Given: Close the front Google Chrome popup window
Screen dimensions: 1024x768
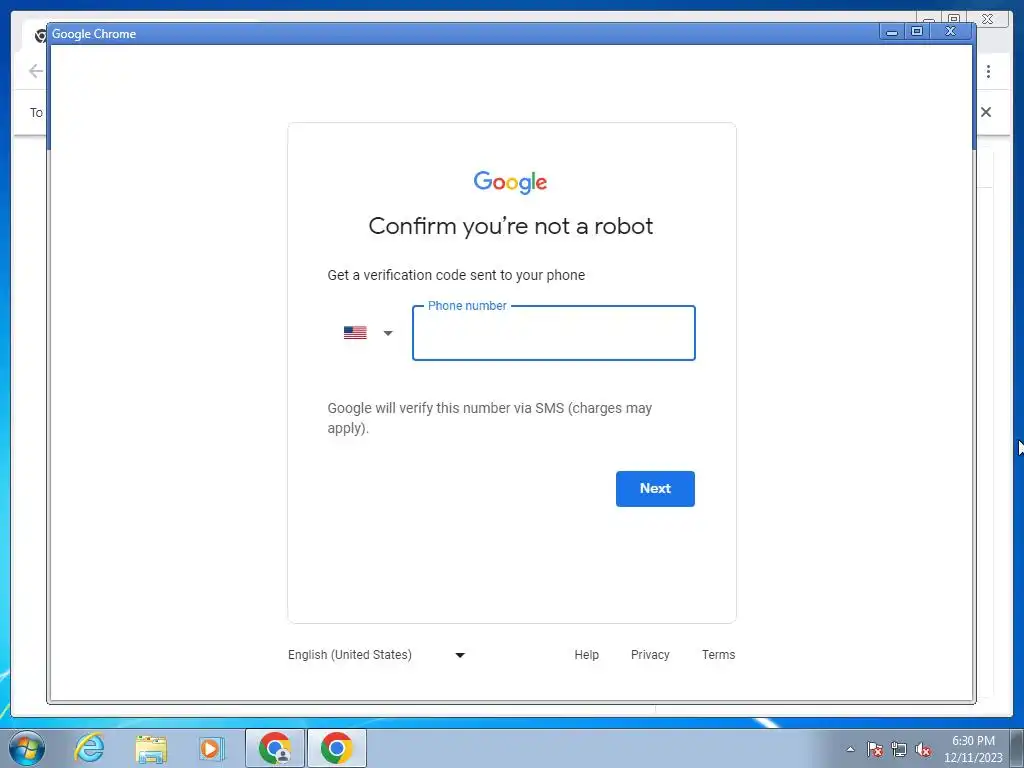Looking at the screenshot, I should click(951, 31).
